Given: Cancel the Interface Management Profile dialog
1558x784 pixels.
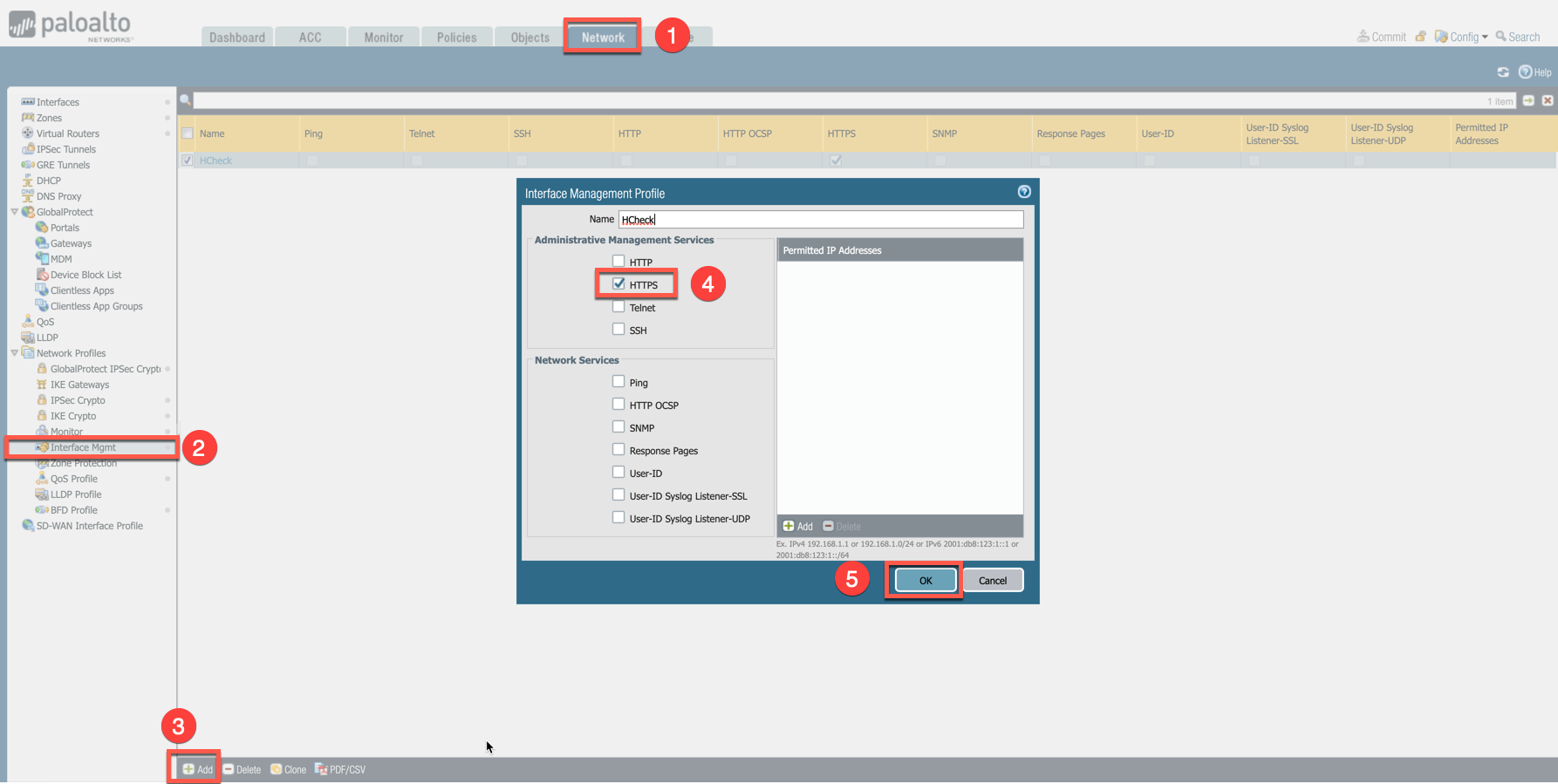Looking at the screenshot, I should tap(992, 581).
